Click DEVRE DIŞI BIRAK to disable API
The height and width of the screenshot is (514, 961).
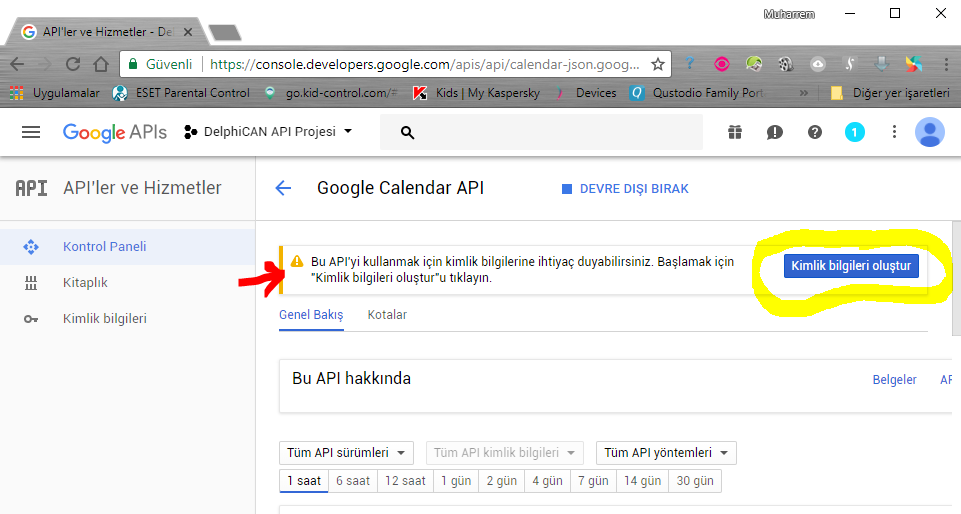tap(625, 189)
